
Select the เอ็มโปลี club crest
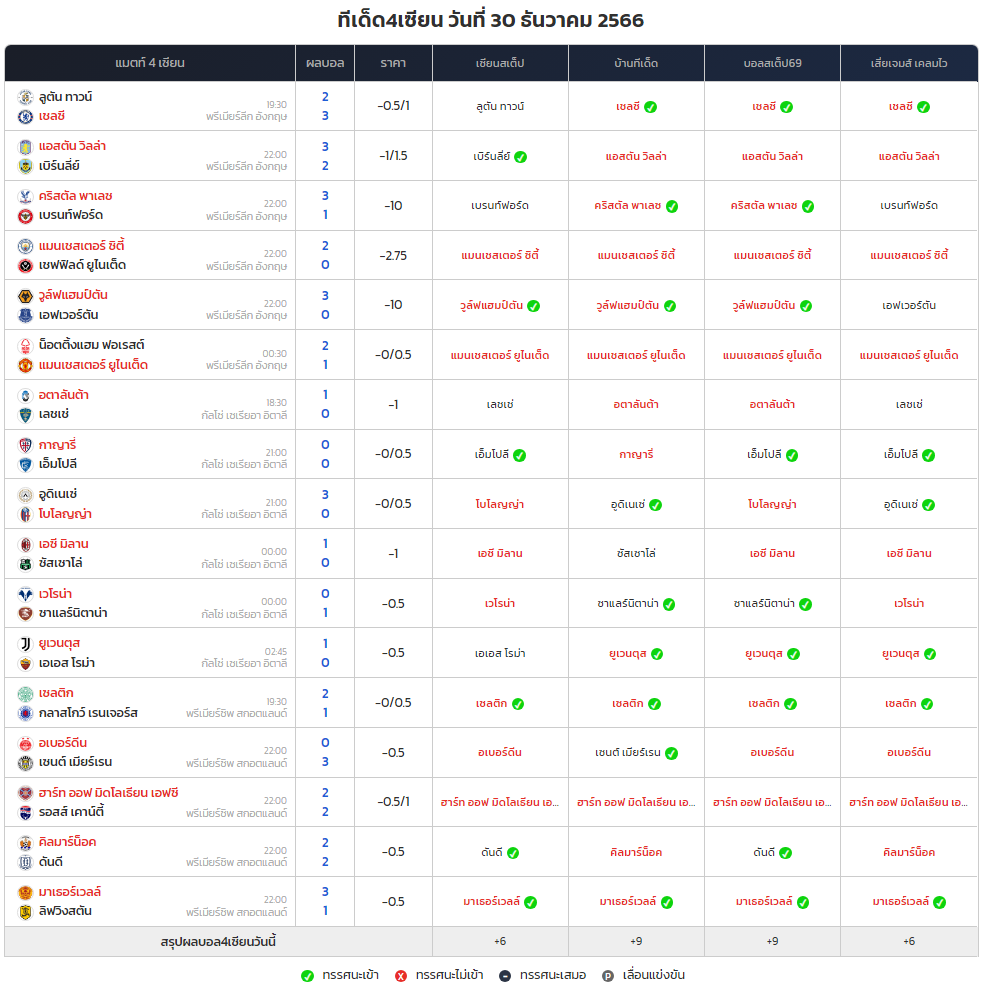(25, 464)
